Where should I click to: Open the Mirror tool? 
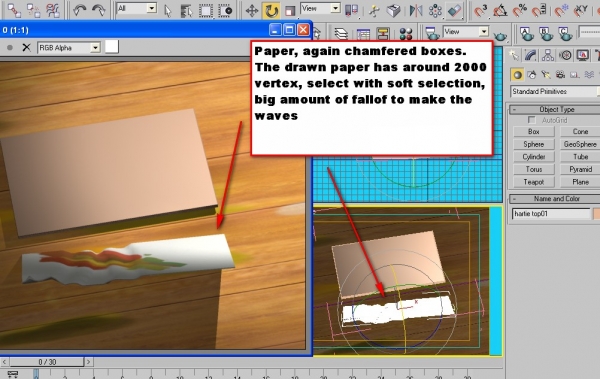(x=415, y=10)
